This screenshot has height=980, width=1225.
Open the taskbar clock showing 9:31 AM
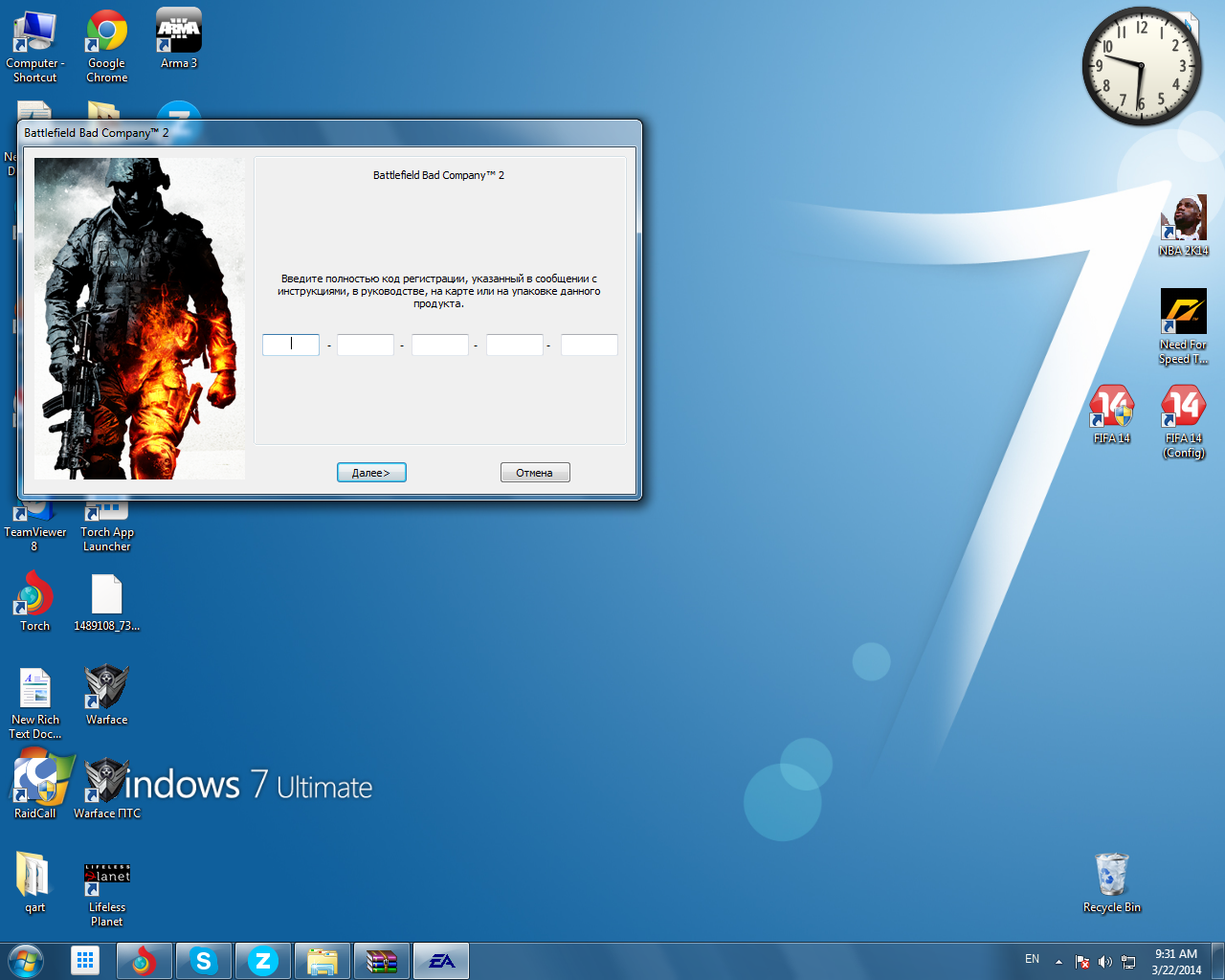1176,961
